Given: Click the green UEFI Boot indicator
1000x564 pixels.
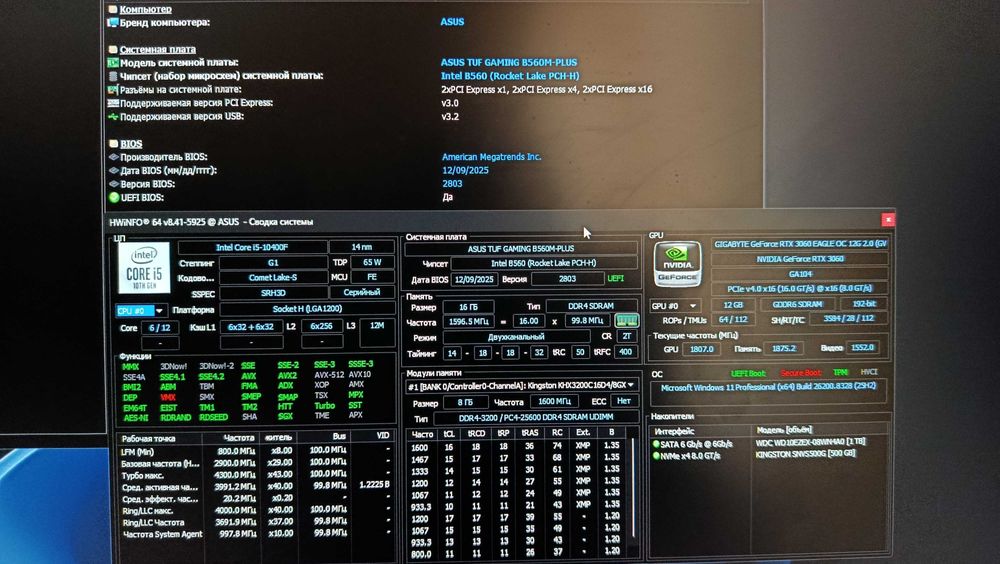Looking at the screenshot, I should (748, 373).
